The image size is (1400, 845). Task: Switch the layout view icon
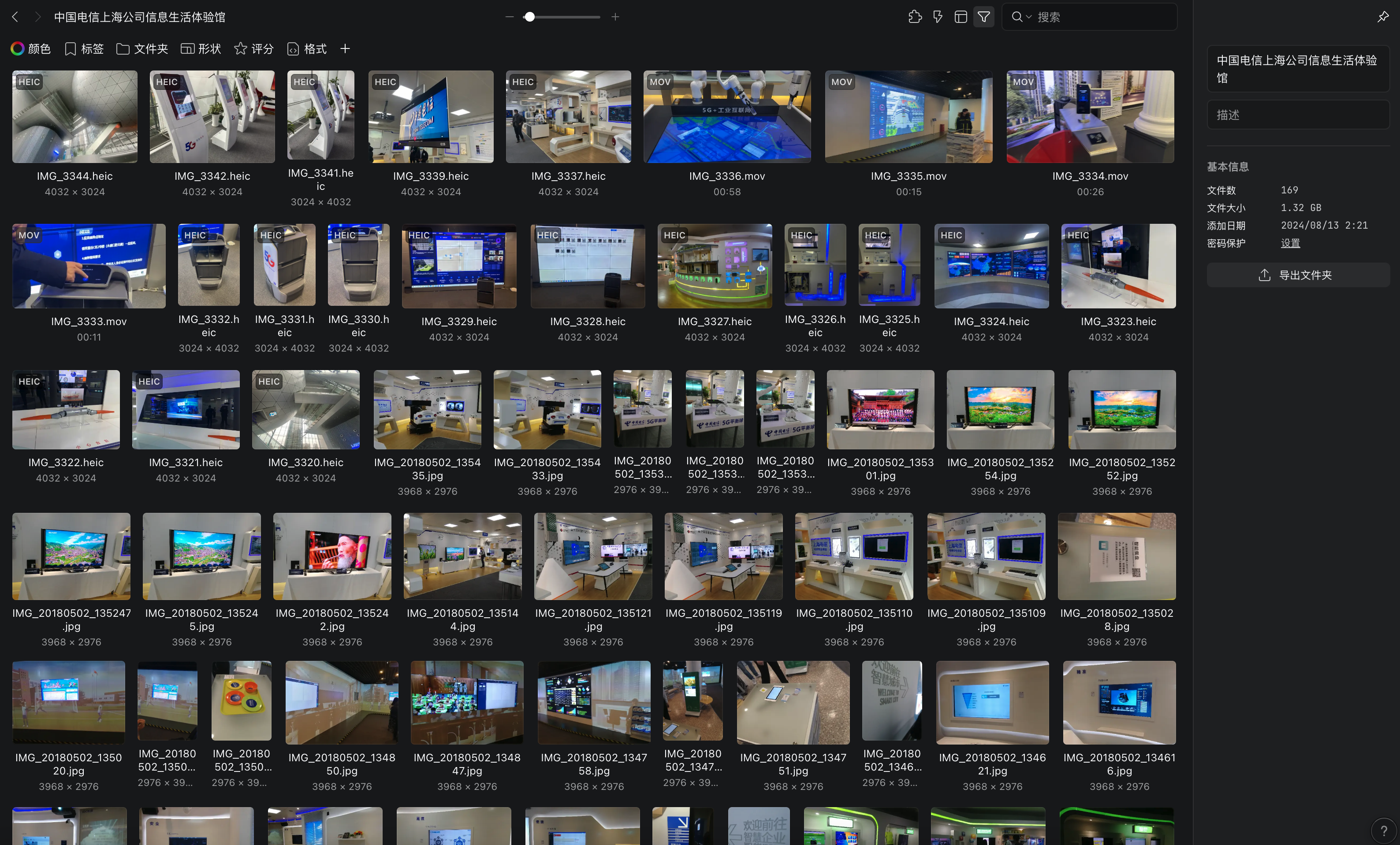coord(960,17)
